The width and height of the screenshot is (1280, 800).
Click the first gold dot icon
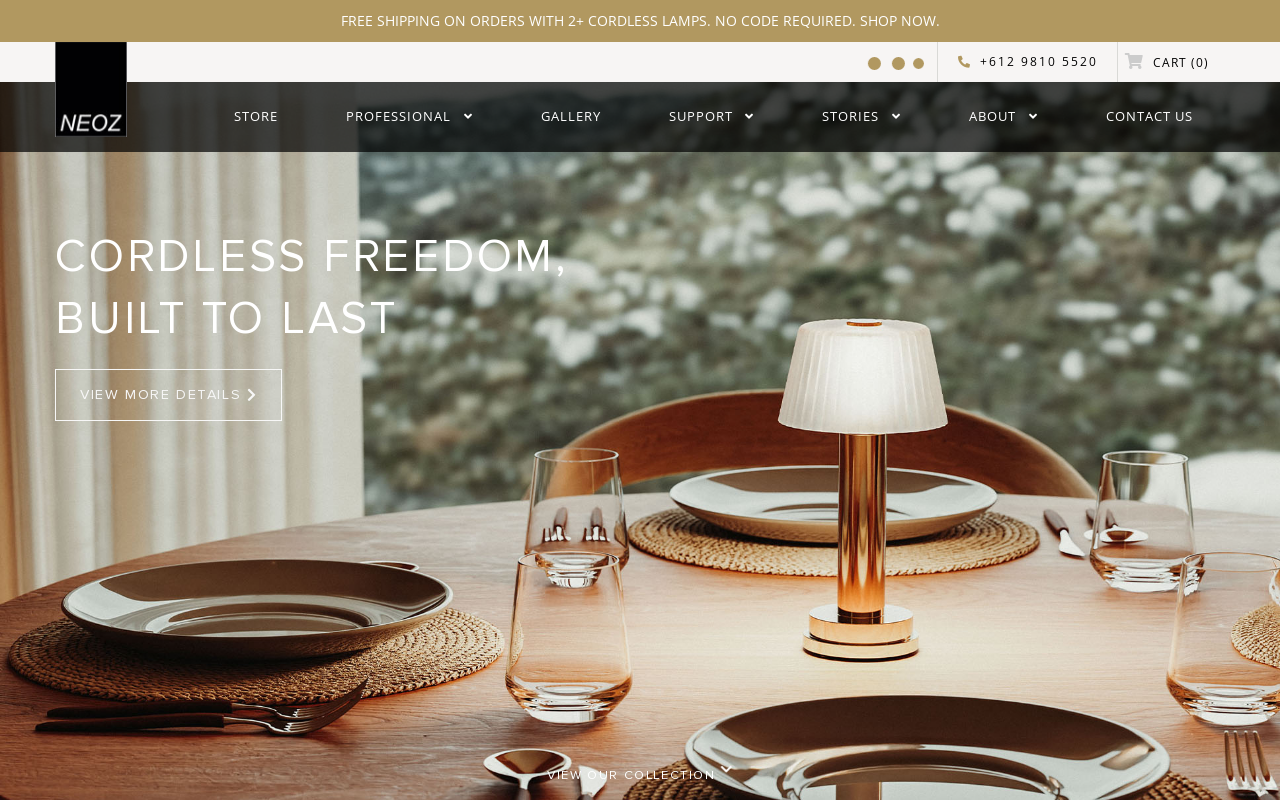coord(874,63)
